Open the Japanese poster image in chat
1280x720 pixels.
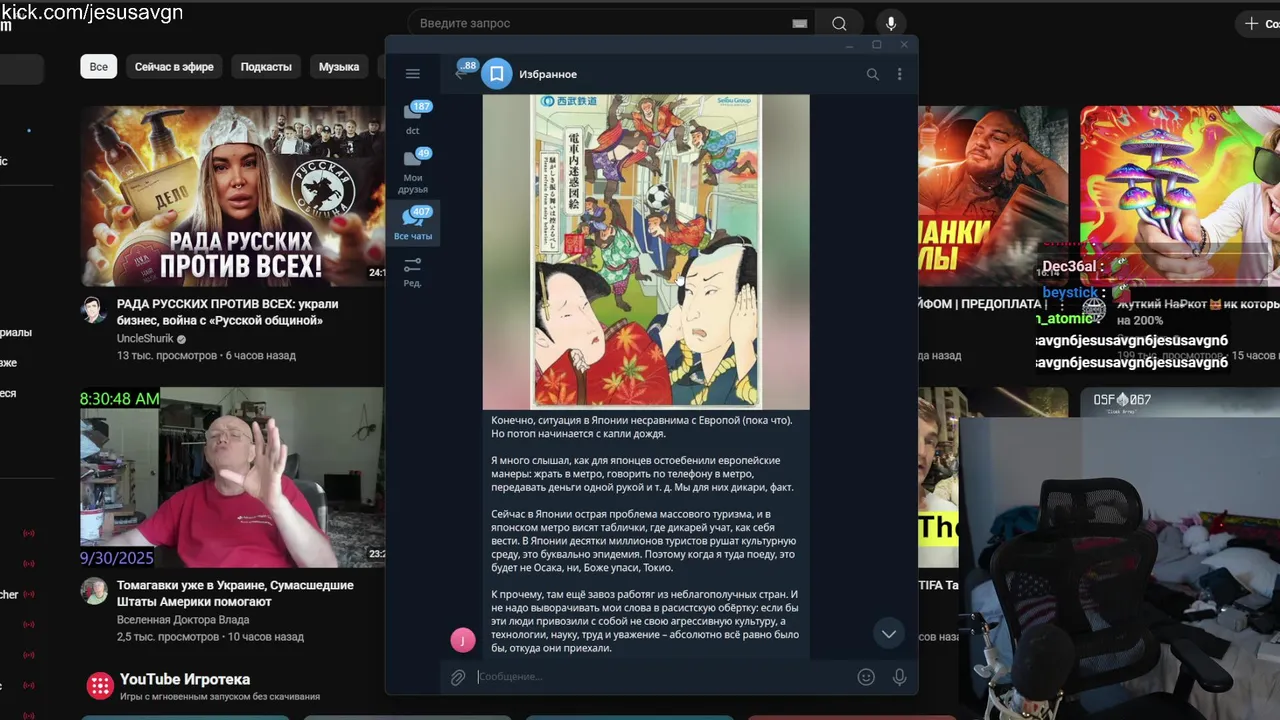click(646, 252)
